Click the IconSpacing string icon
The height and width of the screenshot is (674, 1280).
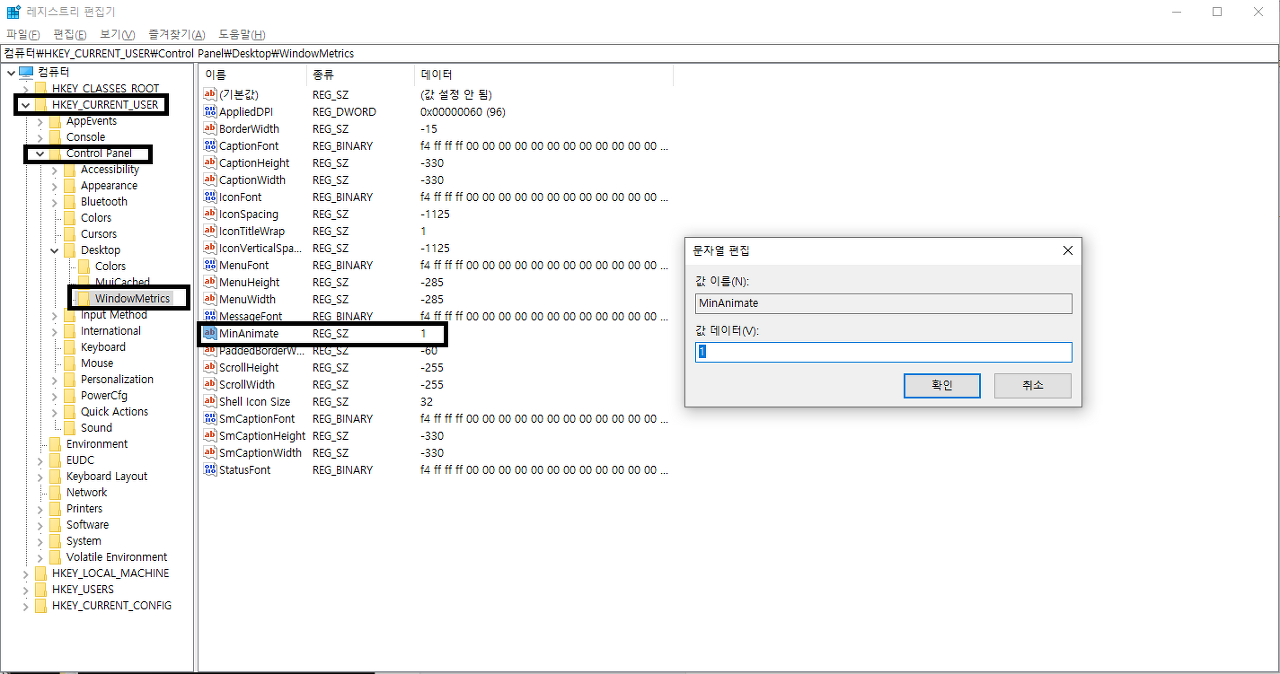(210, 214)
